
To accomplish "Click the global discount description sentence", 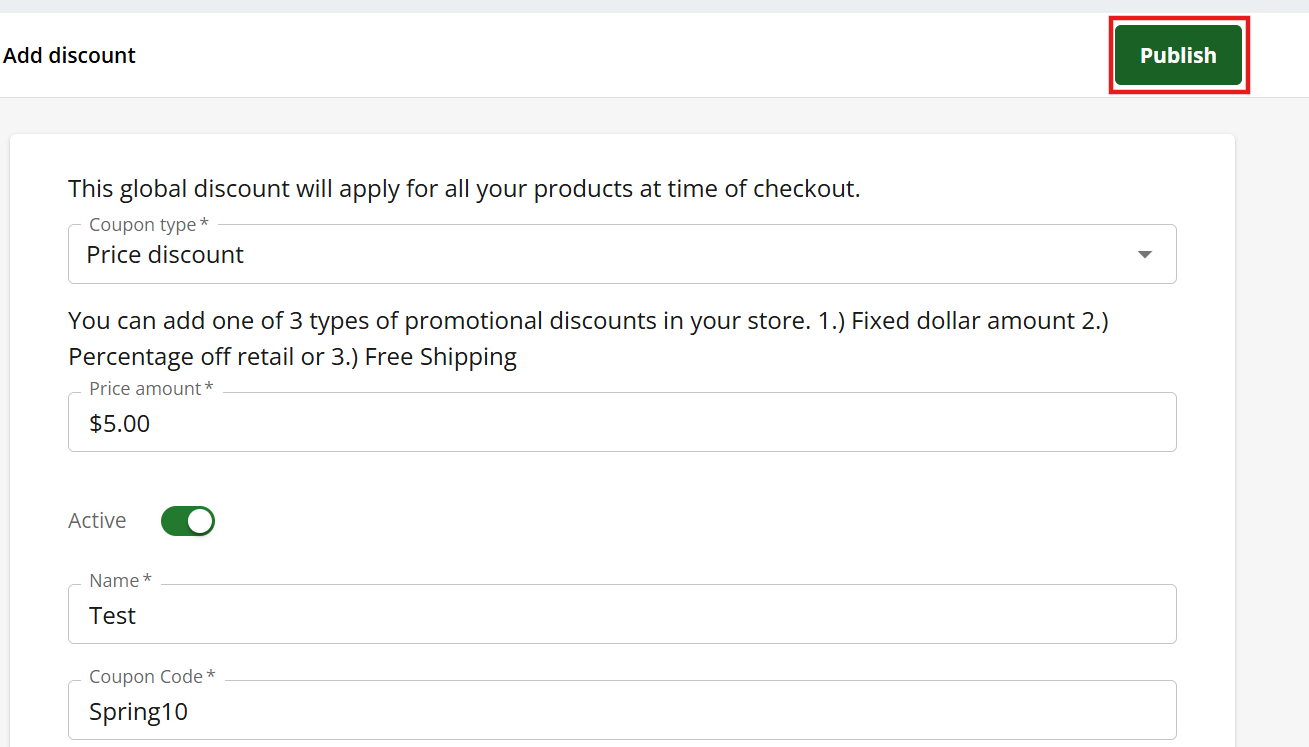I will point(464,188).
